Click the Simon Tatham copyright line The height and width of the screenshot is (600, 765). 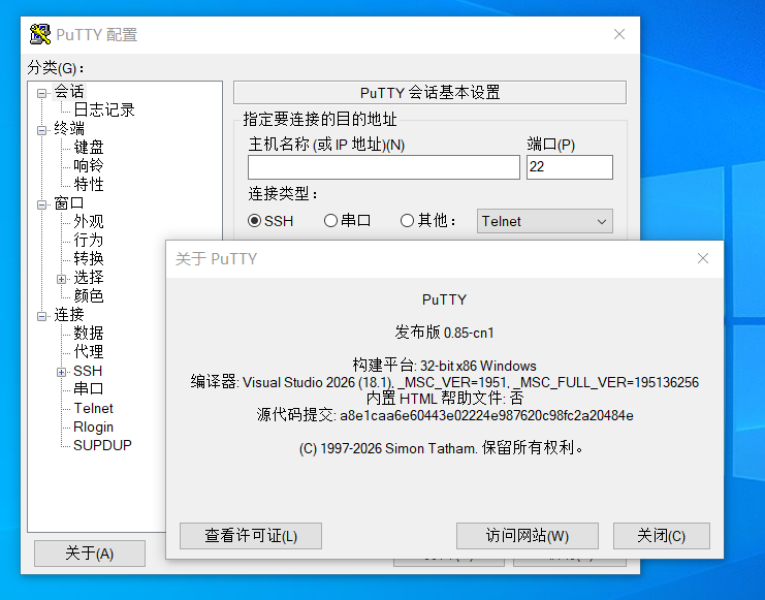(x=442, y=448)
